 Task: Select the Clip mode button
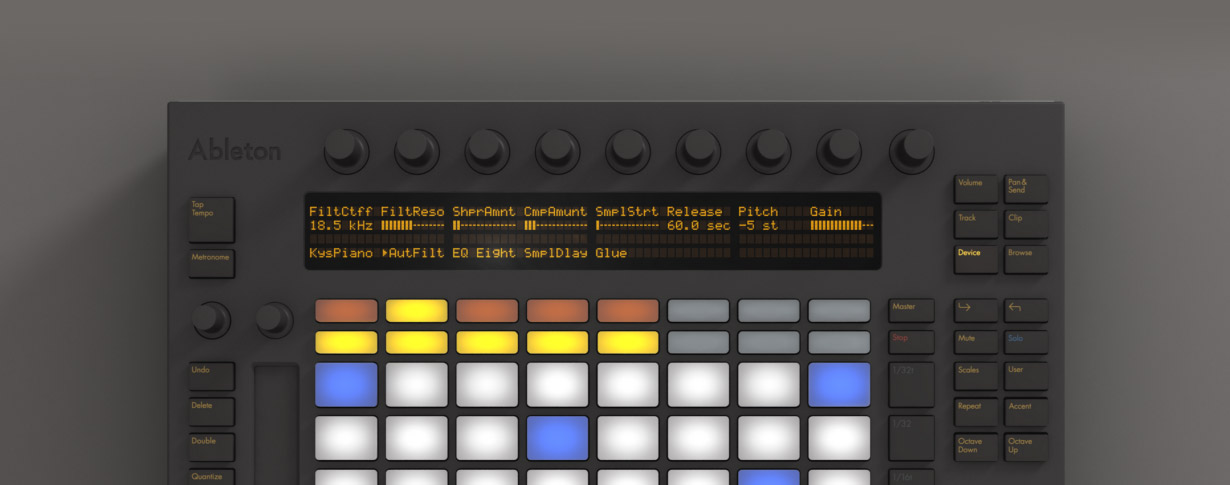pyautogui.click(x=1026, y=224)
